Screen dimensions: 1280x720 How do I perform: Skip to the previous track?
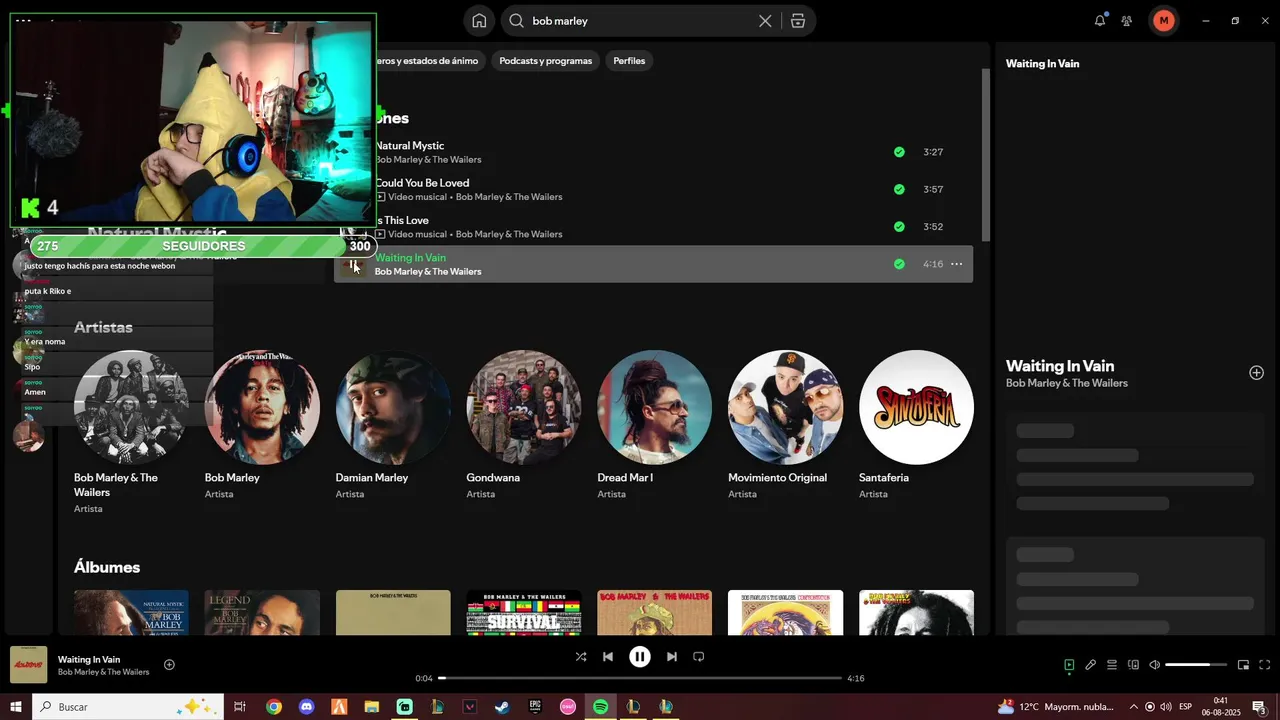[608, 657]
